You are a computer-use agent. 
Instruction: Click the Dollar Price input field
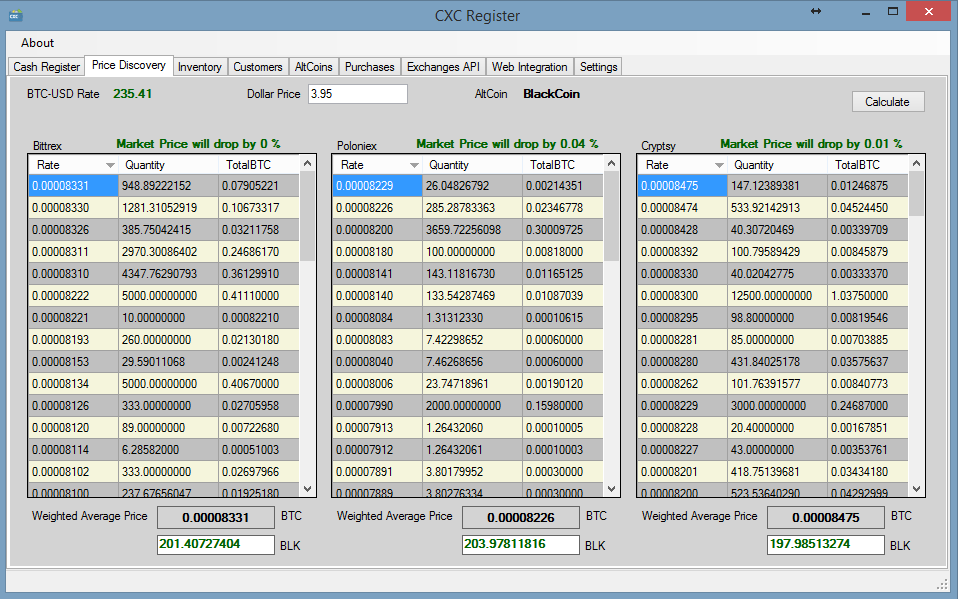pyautogui.click(x=357, y=94)
